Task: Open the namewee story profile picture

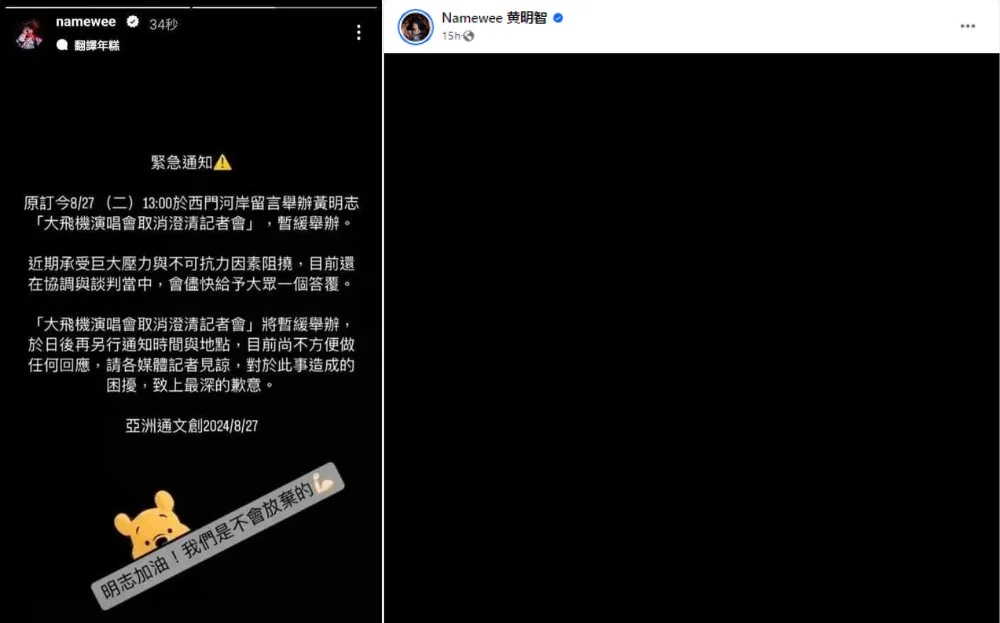Action: (x=29, y=33)
